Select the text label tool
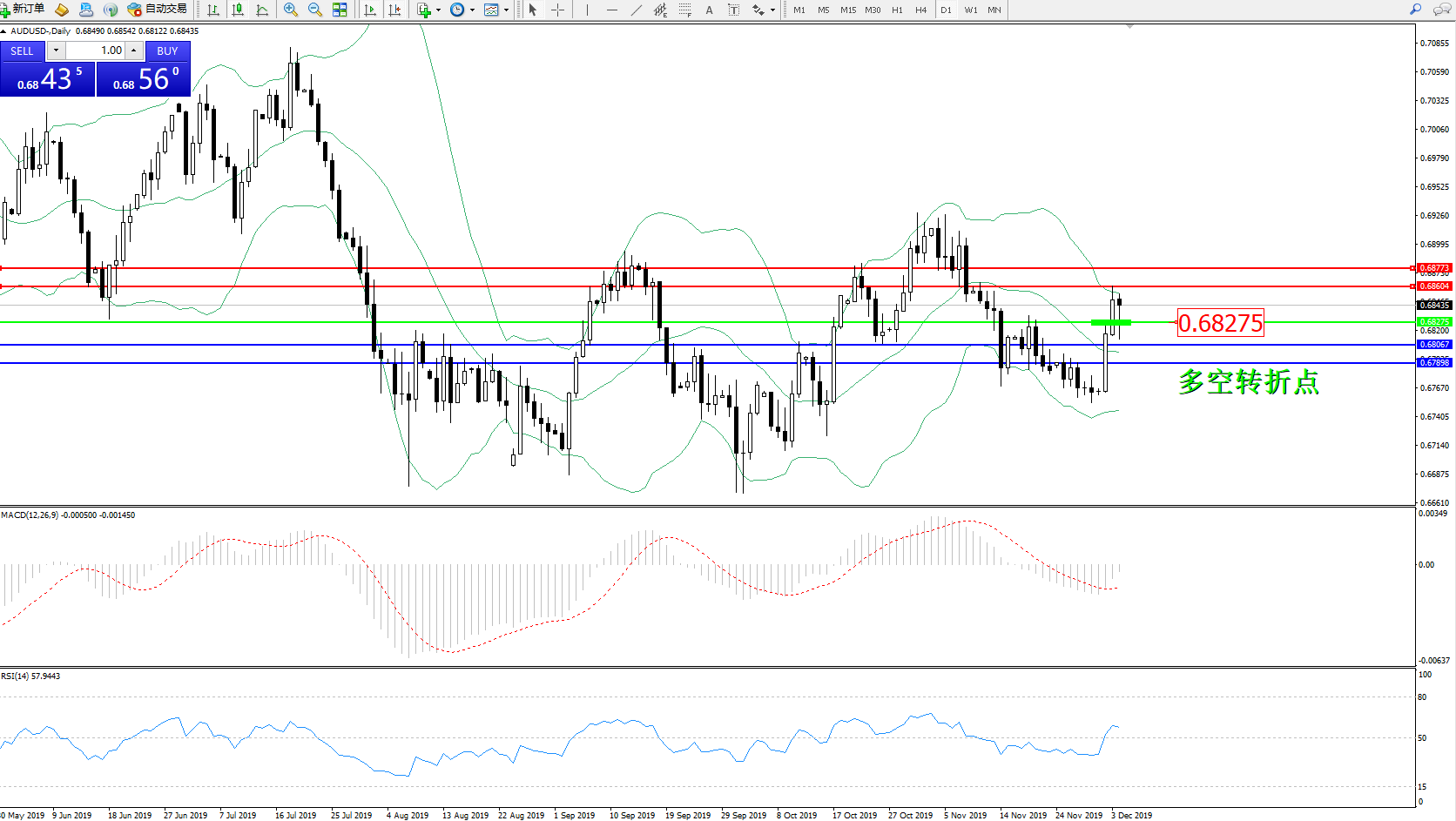 point(709,10)
